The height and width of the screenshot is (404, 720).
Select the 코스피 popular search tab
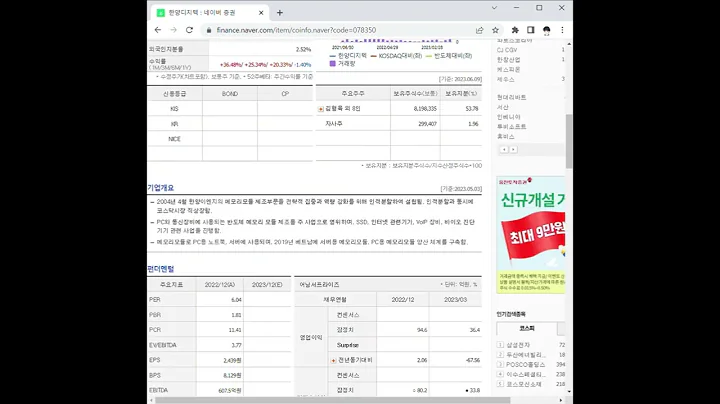click(527, 329)
